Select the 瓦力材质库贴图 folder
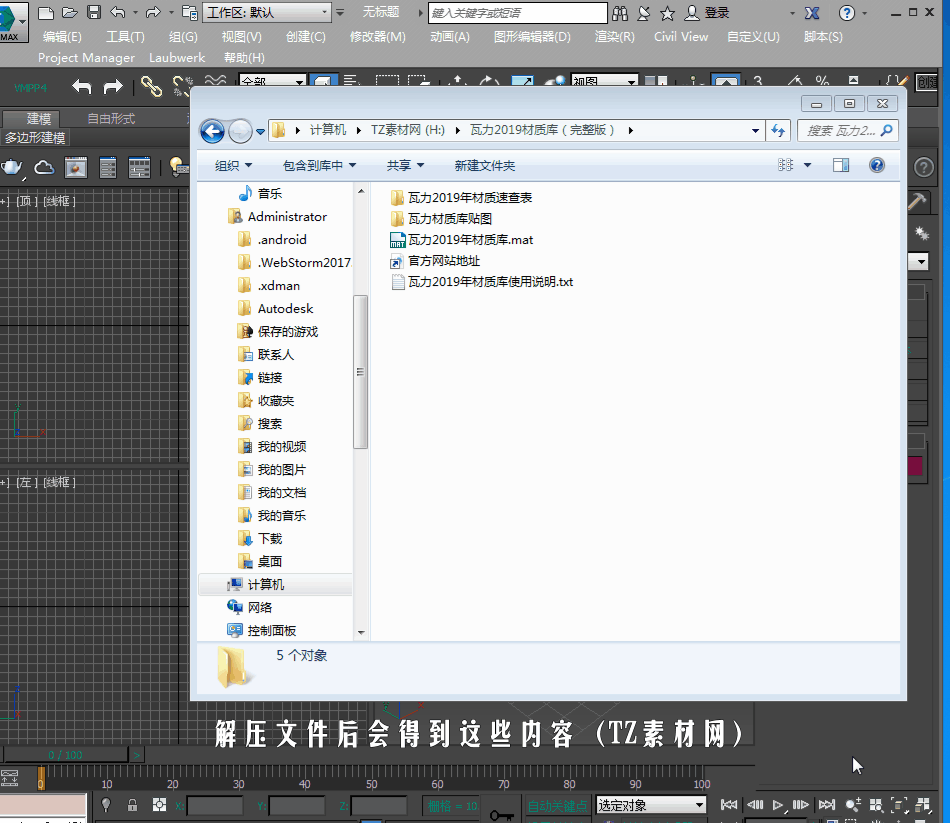Viewport: 950px width, 823px height. [441, 219]
